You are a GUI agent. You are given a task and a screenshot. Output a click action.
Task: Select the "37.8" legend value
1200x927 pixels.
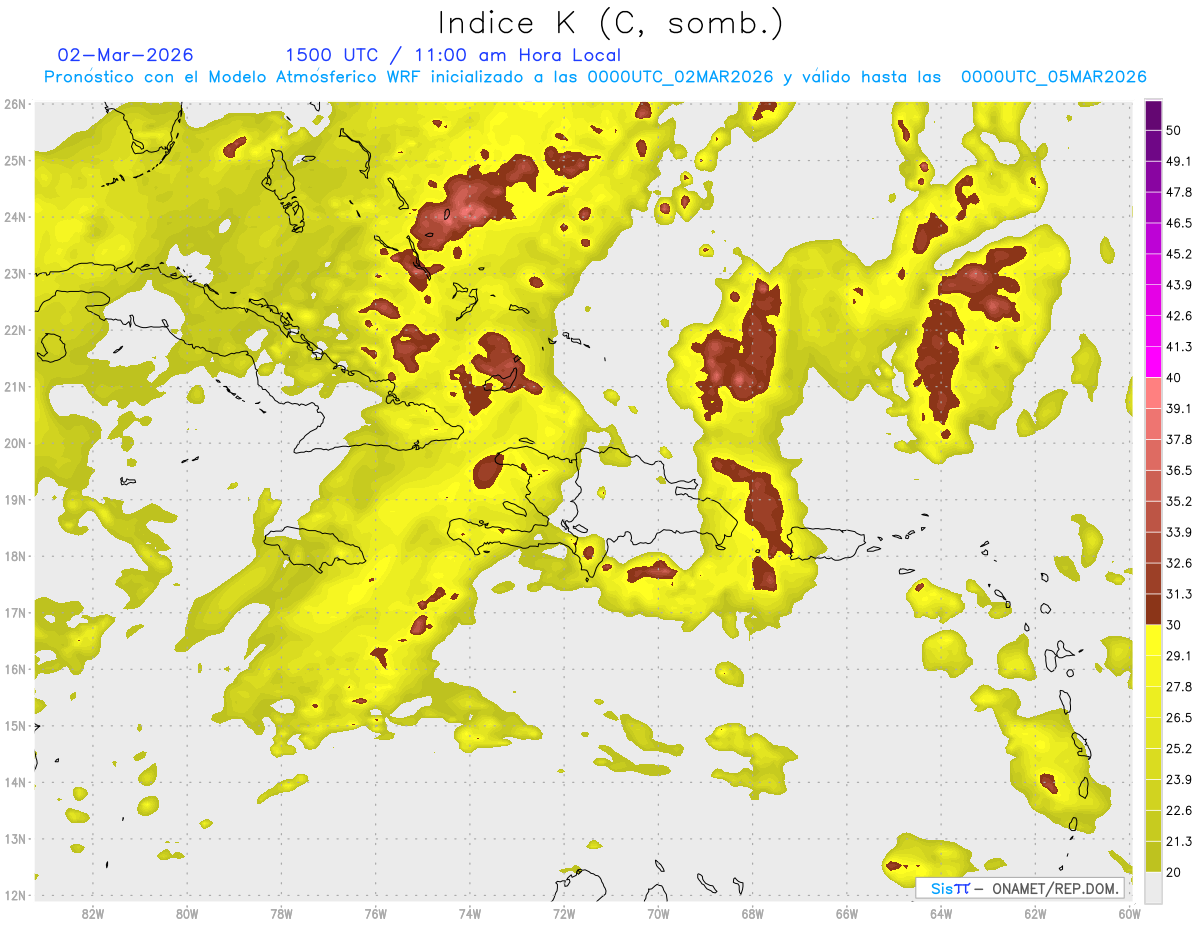point(1179,440)
